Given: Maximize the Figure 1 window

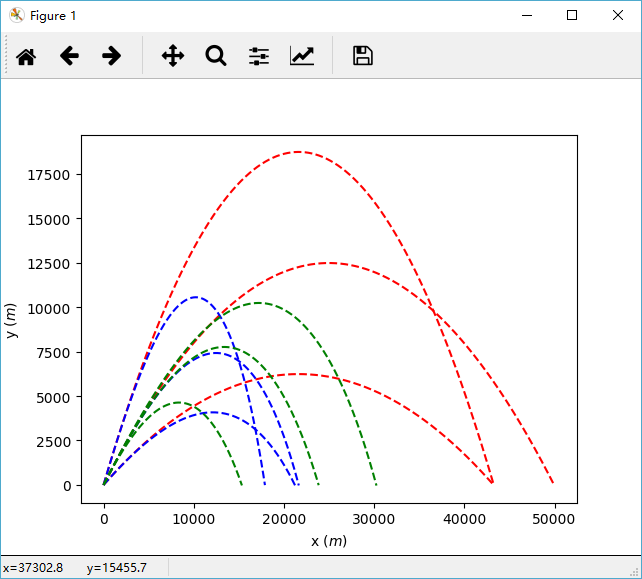Looking at the screenshot, I should click(x=572, y=16).
